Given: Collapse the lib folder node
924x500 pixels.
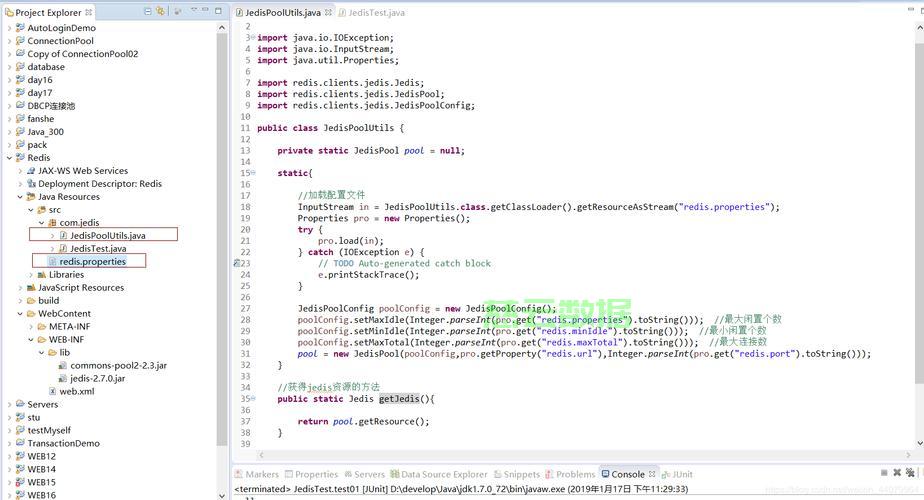Looking at the screenshot, I should (41, 352).
